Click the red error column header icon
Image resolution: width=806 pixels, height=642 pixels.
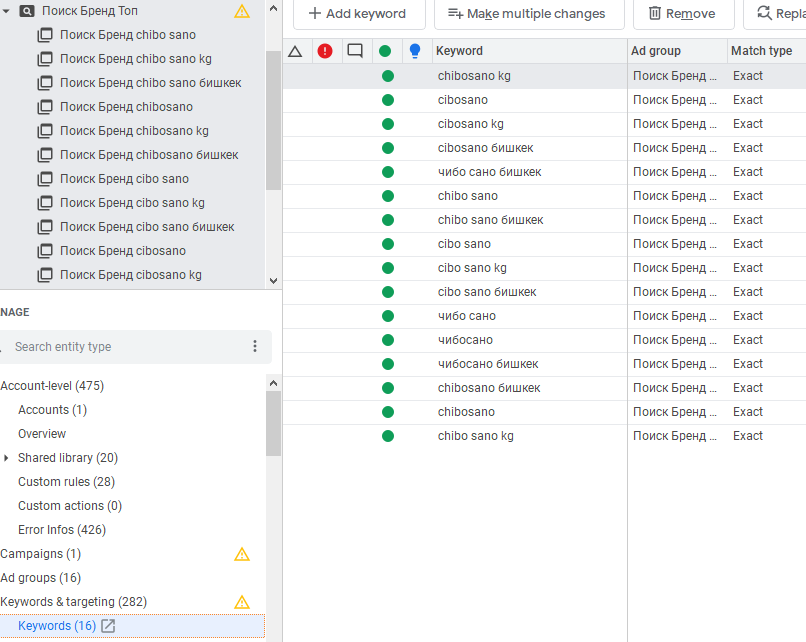325,51
